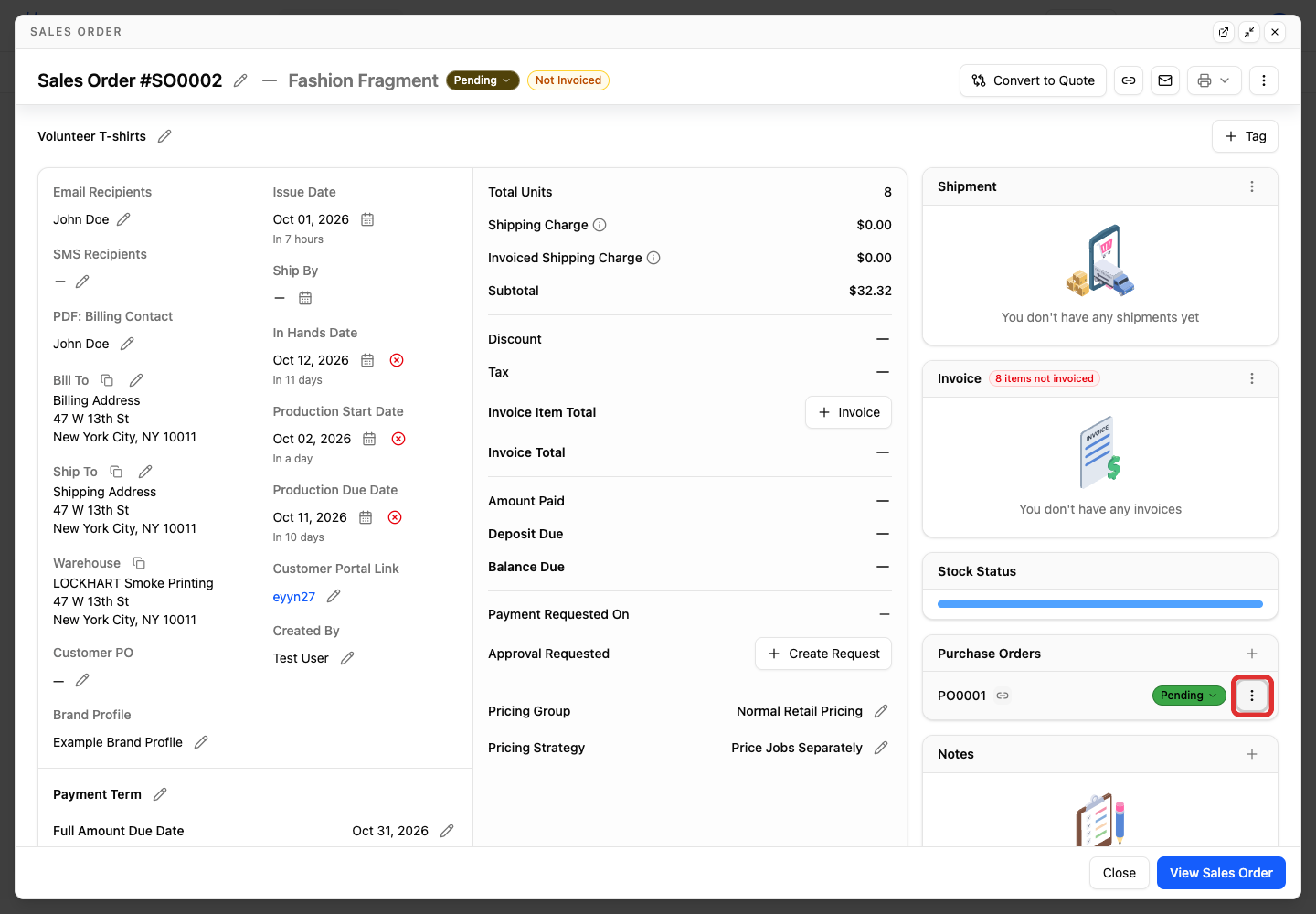Open the Pending order status dropdown
This screenshot has height=914, width=1316.
pyautogui.click(x=483, y=80)
